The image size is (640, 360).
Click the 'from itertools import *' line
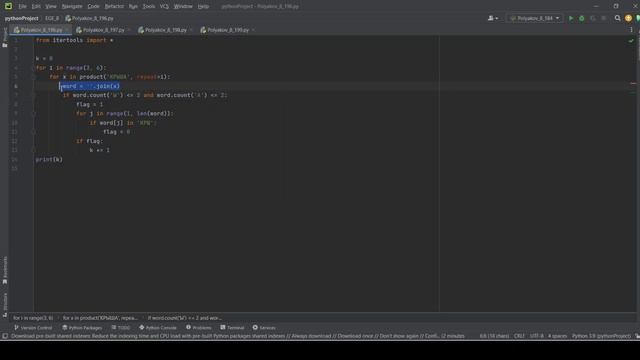click(x=75, y=40)
